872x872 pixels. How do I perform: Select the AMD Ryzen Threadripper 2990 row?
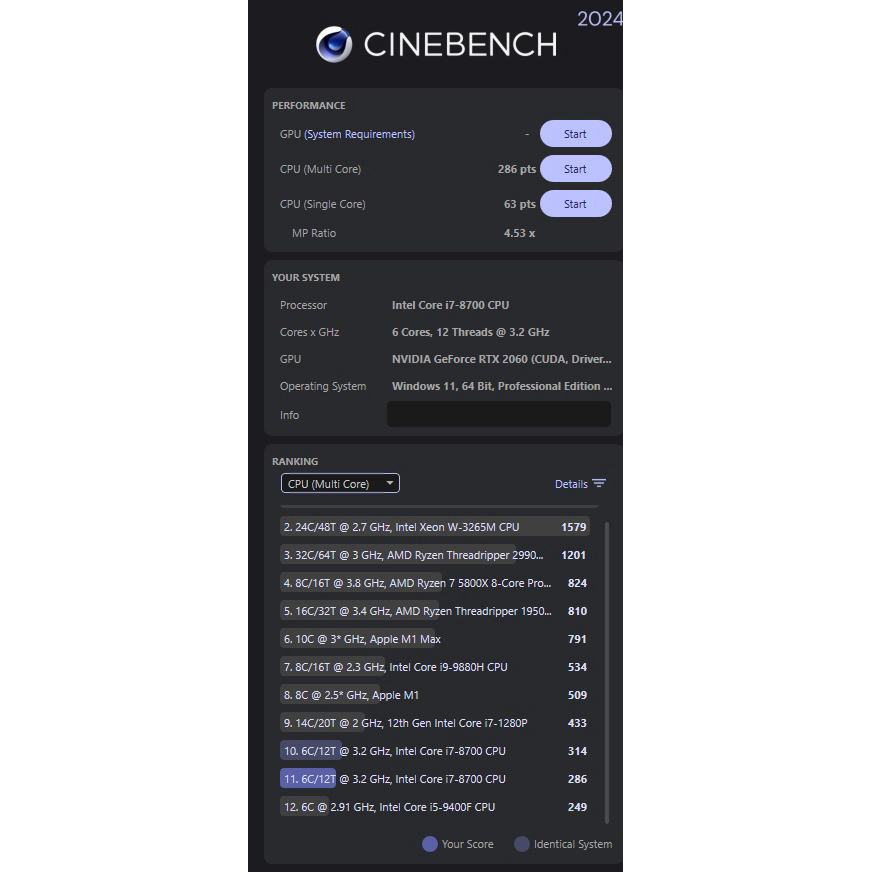tap(435, 555)
